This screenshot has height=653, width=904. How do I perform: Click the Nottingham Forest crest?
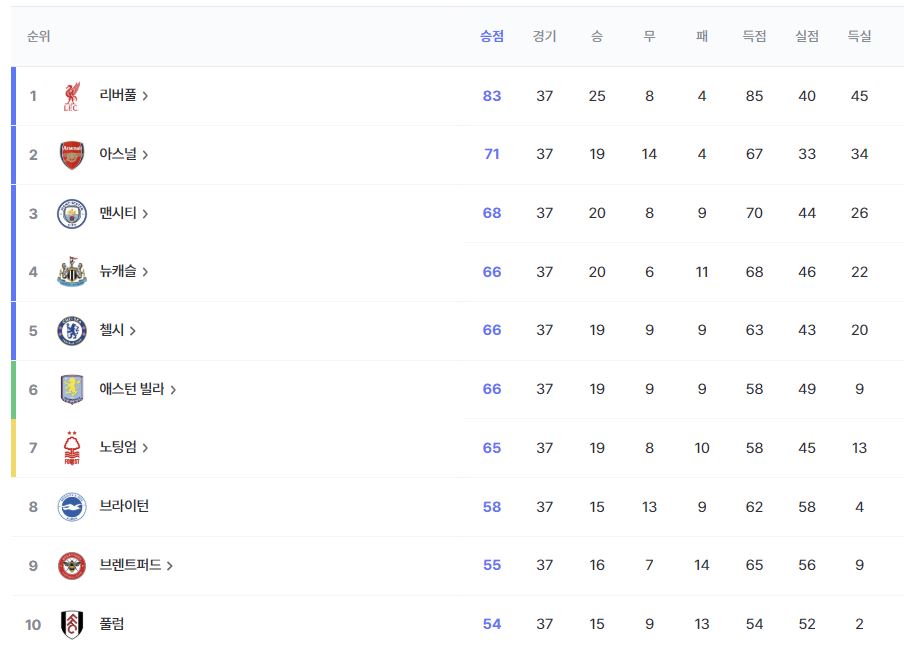71,448
